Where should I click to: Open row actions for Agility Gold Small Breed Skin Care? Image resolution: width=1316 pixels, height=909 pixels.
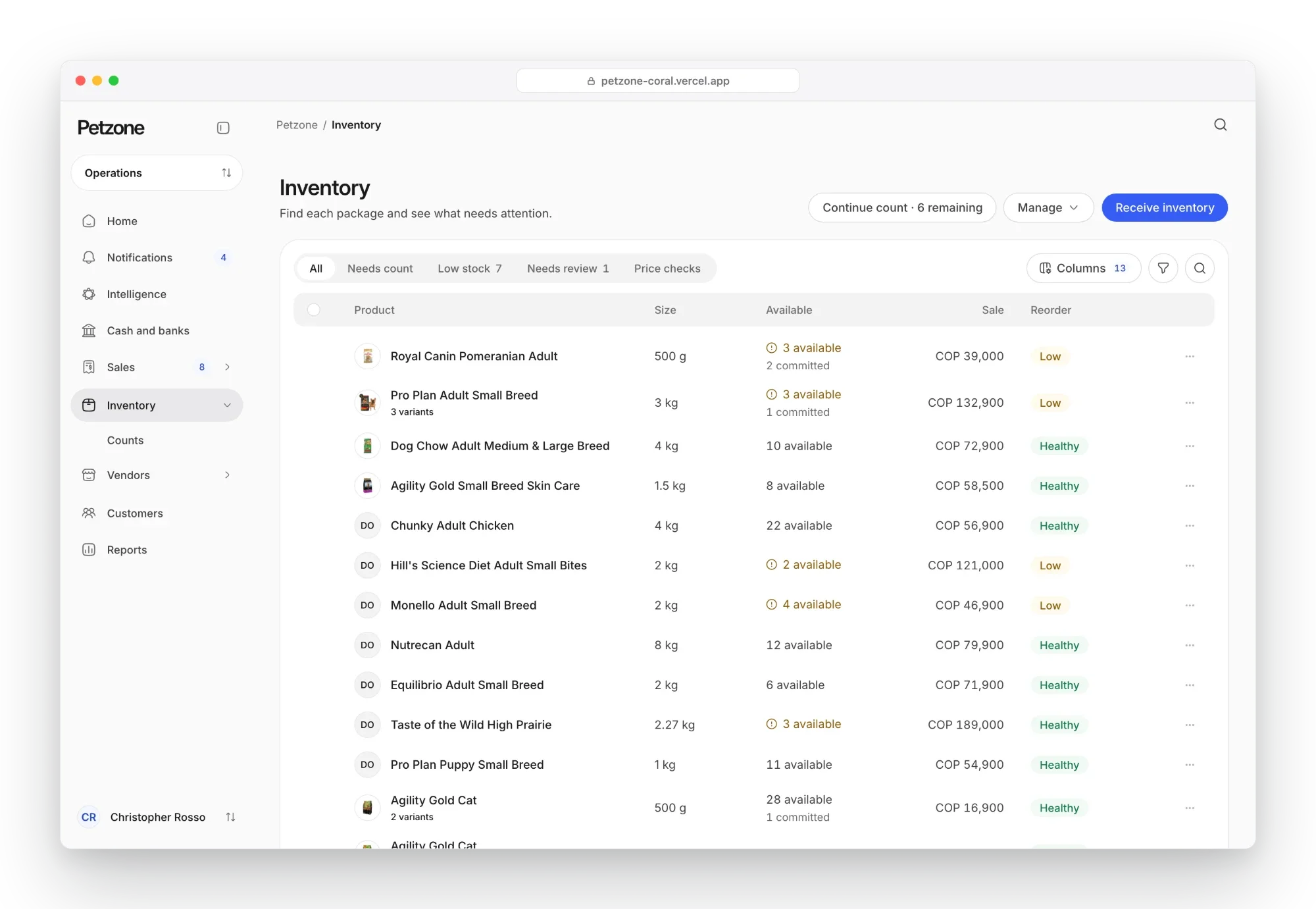click(1190, 486)
